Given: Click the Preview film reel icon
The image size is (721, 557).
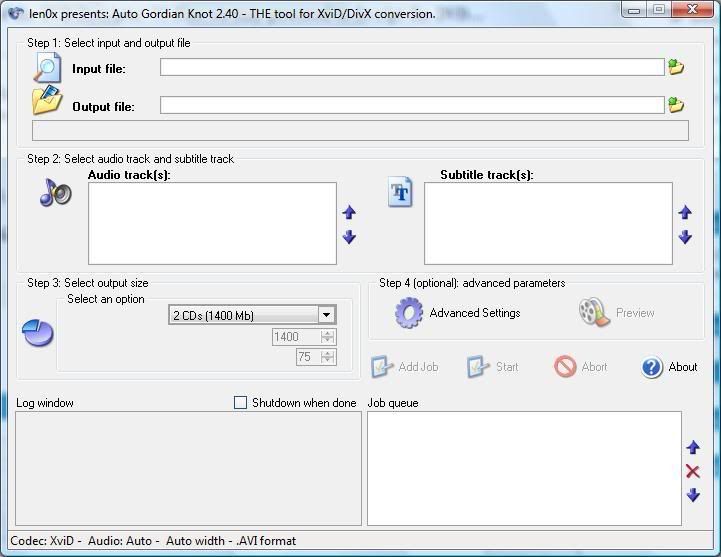Looking at the screenshot, I should tap(594, 312).
